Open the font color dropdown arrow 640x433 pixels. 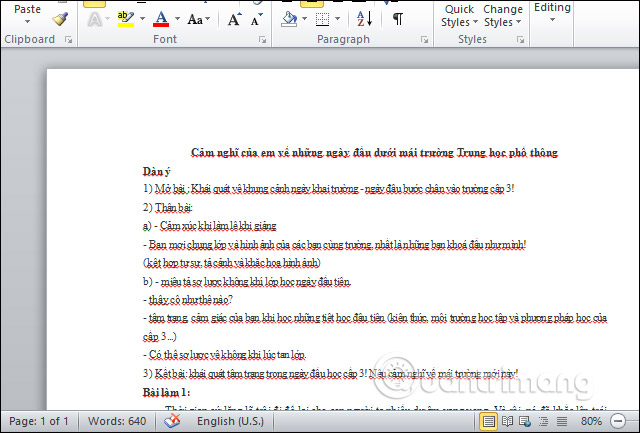(x=178, y=18)
